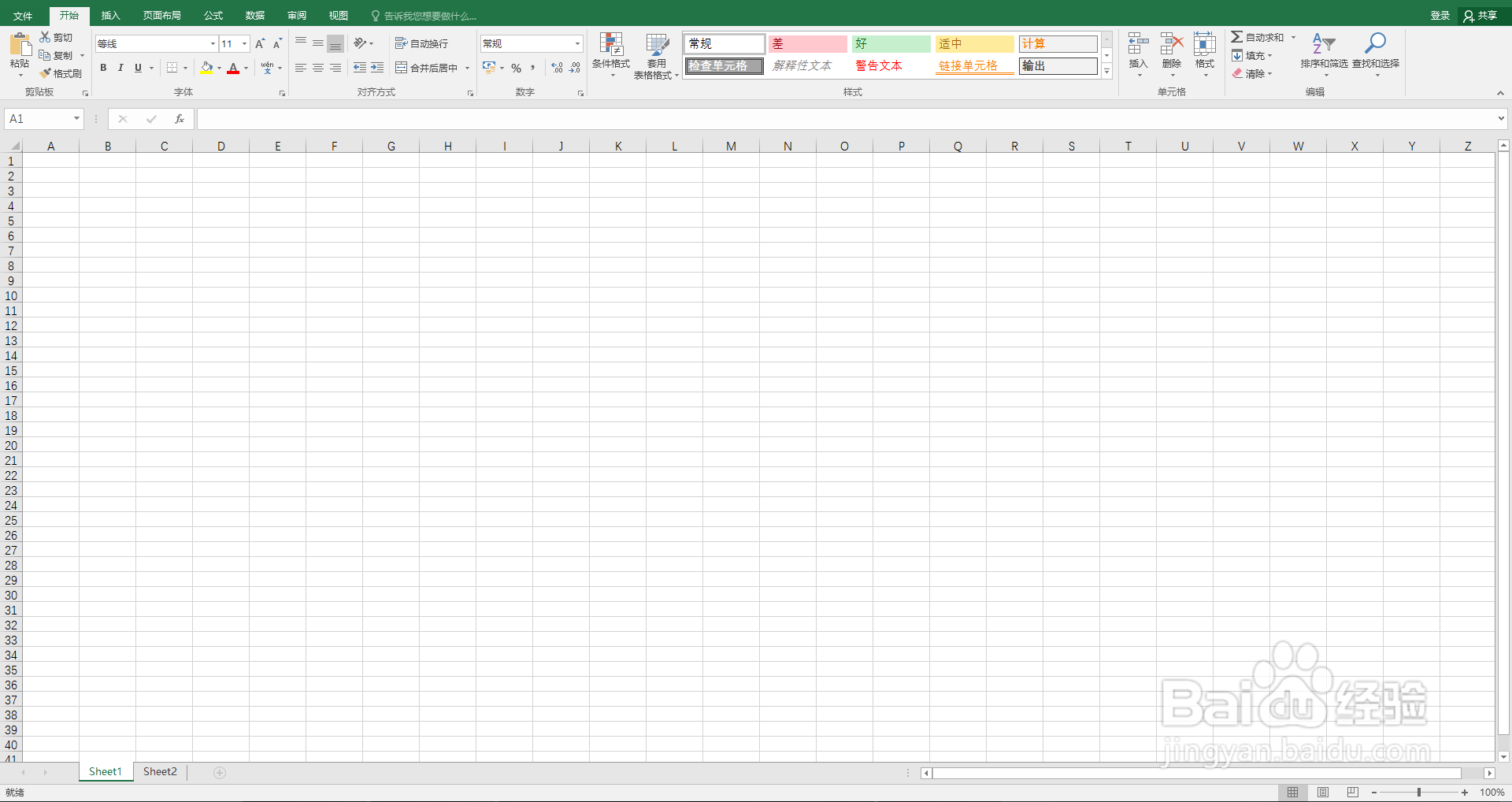Viewport: 1512px width, 802px height.
Task: Toggle Wrap Text (自动换行)
Action: pos(421,43)
